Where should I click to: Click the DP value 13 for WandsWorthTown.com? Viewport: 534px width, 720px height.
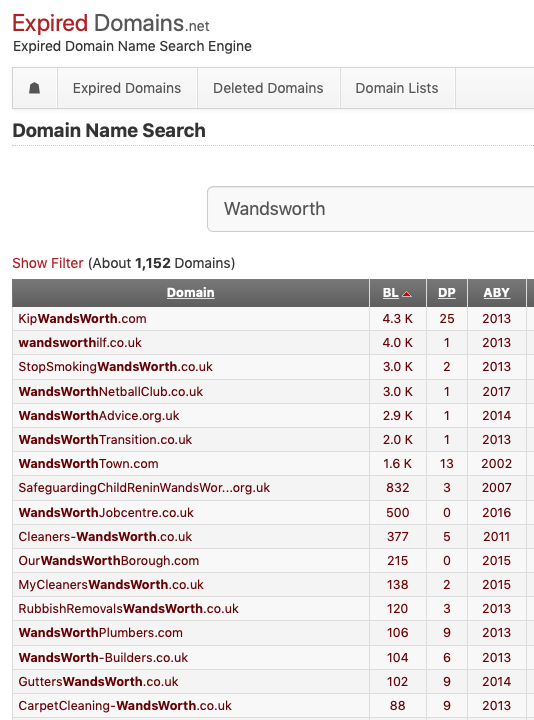[447, 464]
